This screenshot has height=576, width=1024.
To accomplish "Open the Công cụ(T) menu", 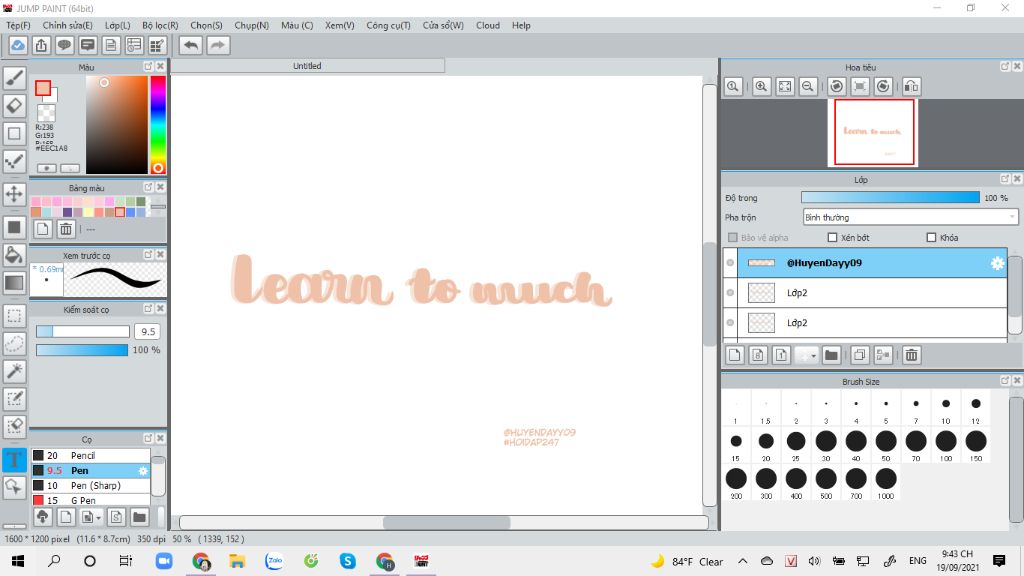I will pyautogui.click(x=388, y=25).
